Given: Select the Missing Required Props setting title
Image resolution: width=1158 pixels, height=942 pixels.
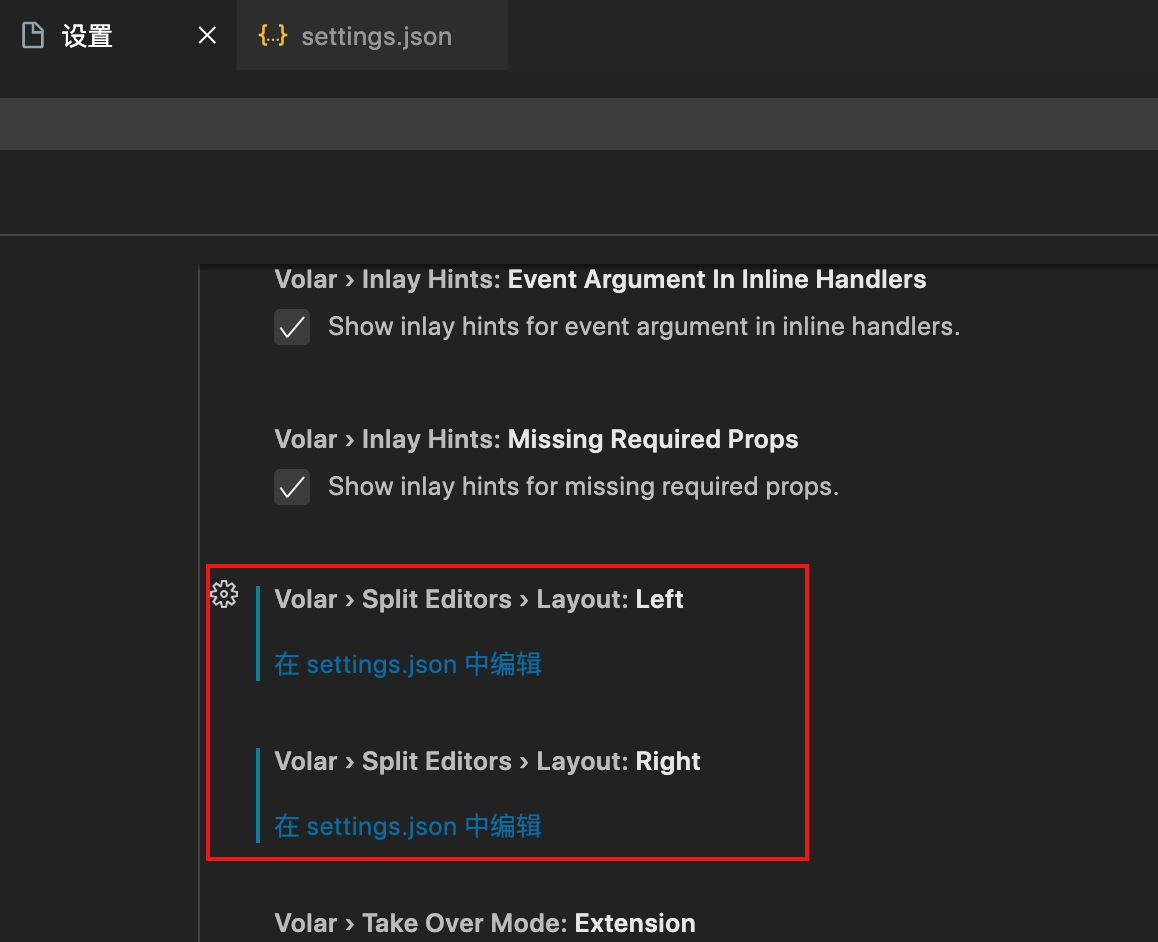Looking at the screenshot, I should (x=536, y=439).
